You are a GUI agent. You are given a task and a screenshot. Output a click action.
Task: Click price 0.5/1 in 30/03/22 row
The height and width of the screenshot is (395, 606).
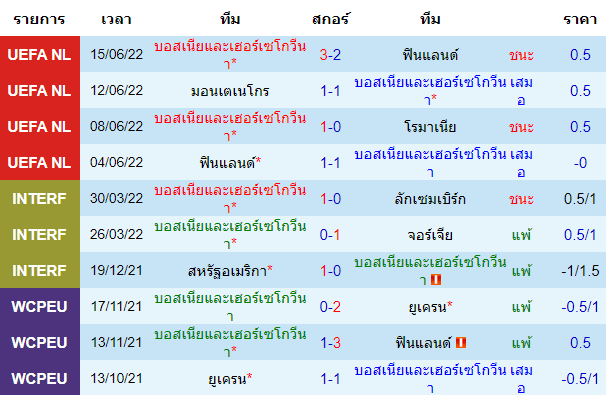point(580,199)
